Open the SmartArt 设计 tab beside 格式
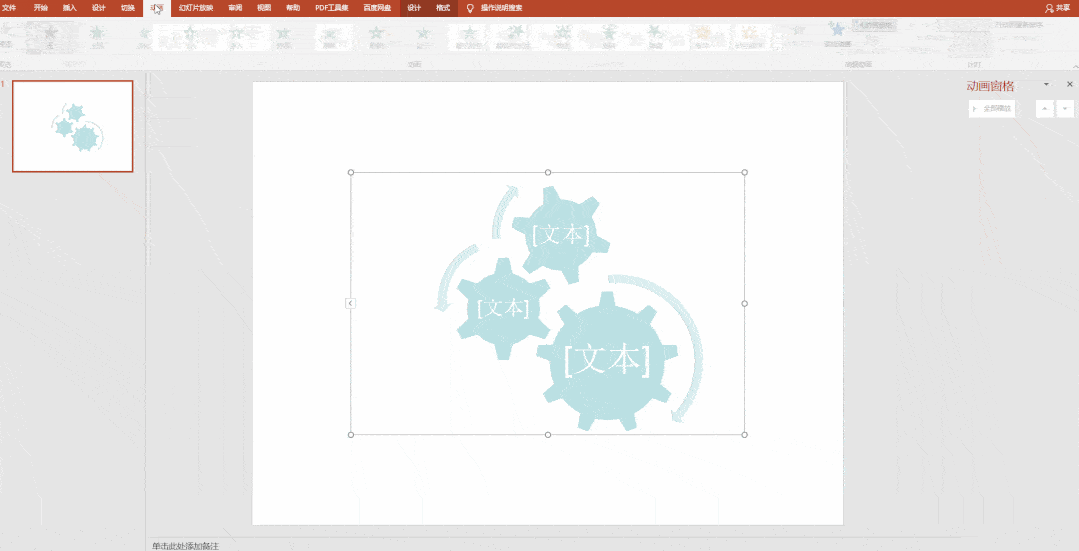This screenshot has width=1079, height=551. click(414, 8)
